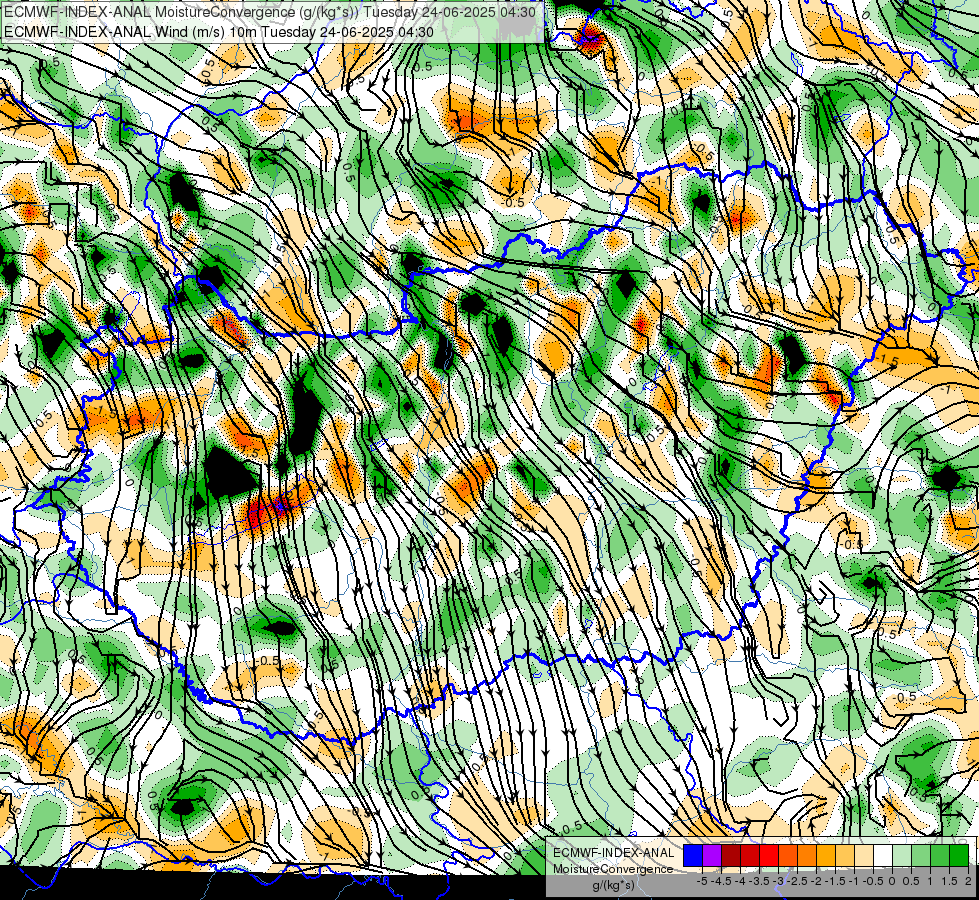Click the orange legend swatch between -2.5 and -2
979x900 pixels.
pyautogui.click(x=807, y=856)
